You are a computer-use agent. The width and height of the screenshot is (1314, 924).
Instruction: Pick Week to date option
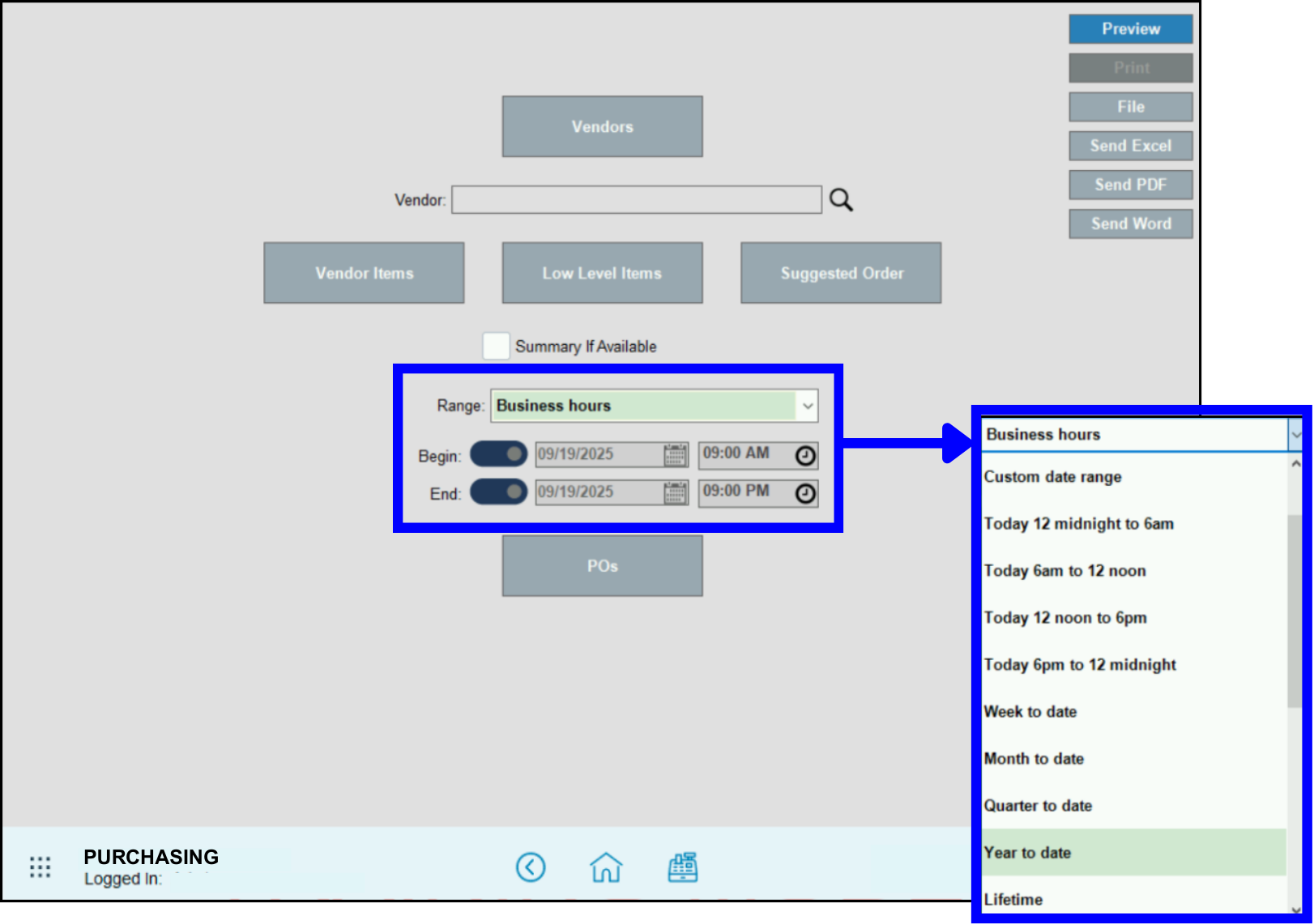pos(1030,712)
